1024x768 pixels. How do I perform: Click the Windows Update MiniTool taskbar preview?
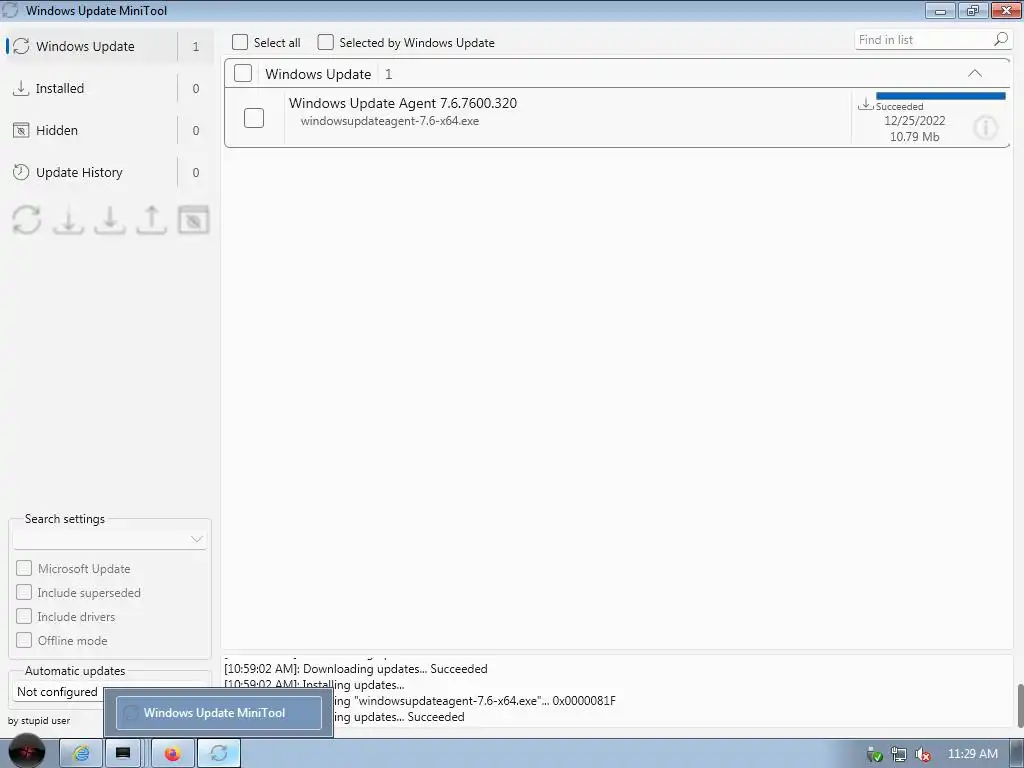(x=219, y=712)
